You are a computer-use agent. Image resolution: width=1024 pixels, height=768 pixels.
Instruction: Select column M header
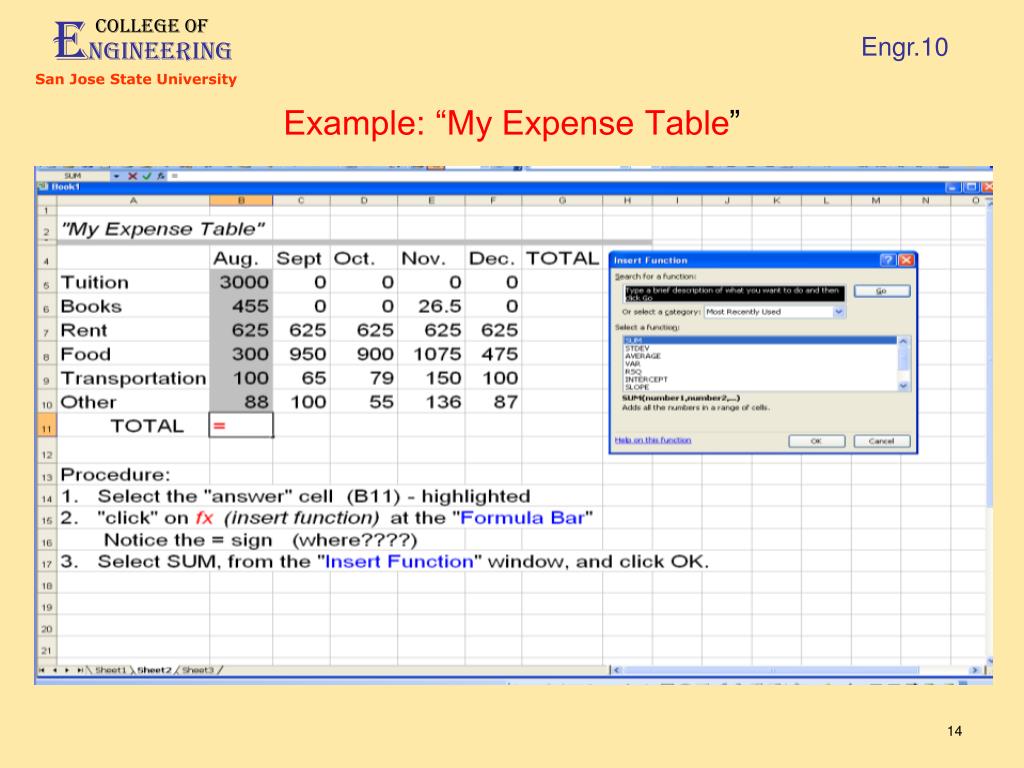(x=876, y=201)
